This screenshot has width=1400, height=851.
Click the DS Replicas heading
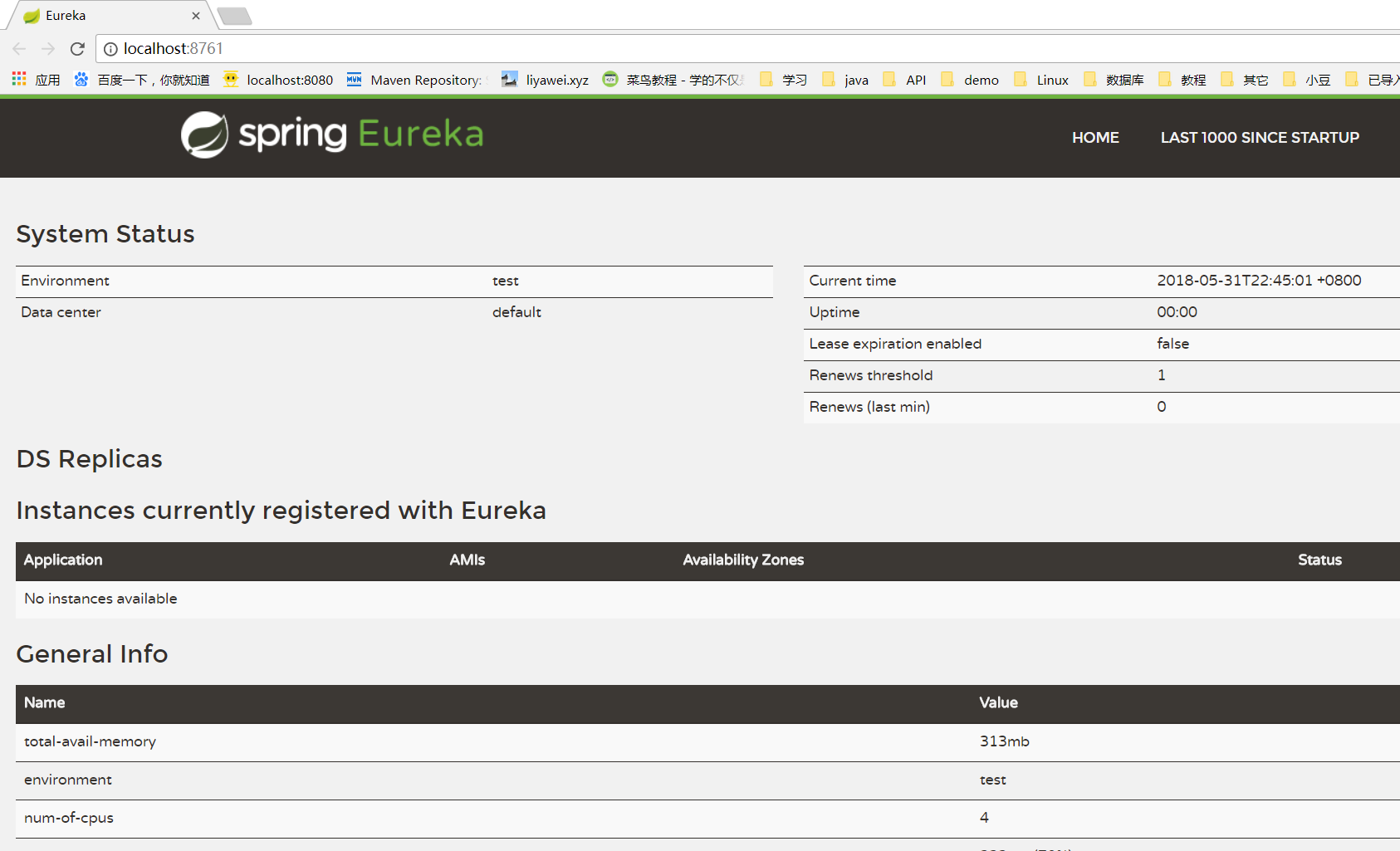(90, 459)
